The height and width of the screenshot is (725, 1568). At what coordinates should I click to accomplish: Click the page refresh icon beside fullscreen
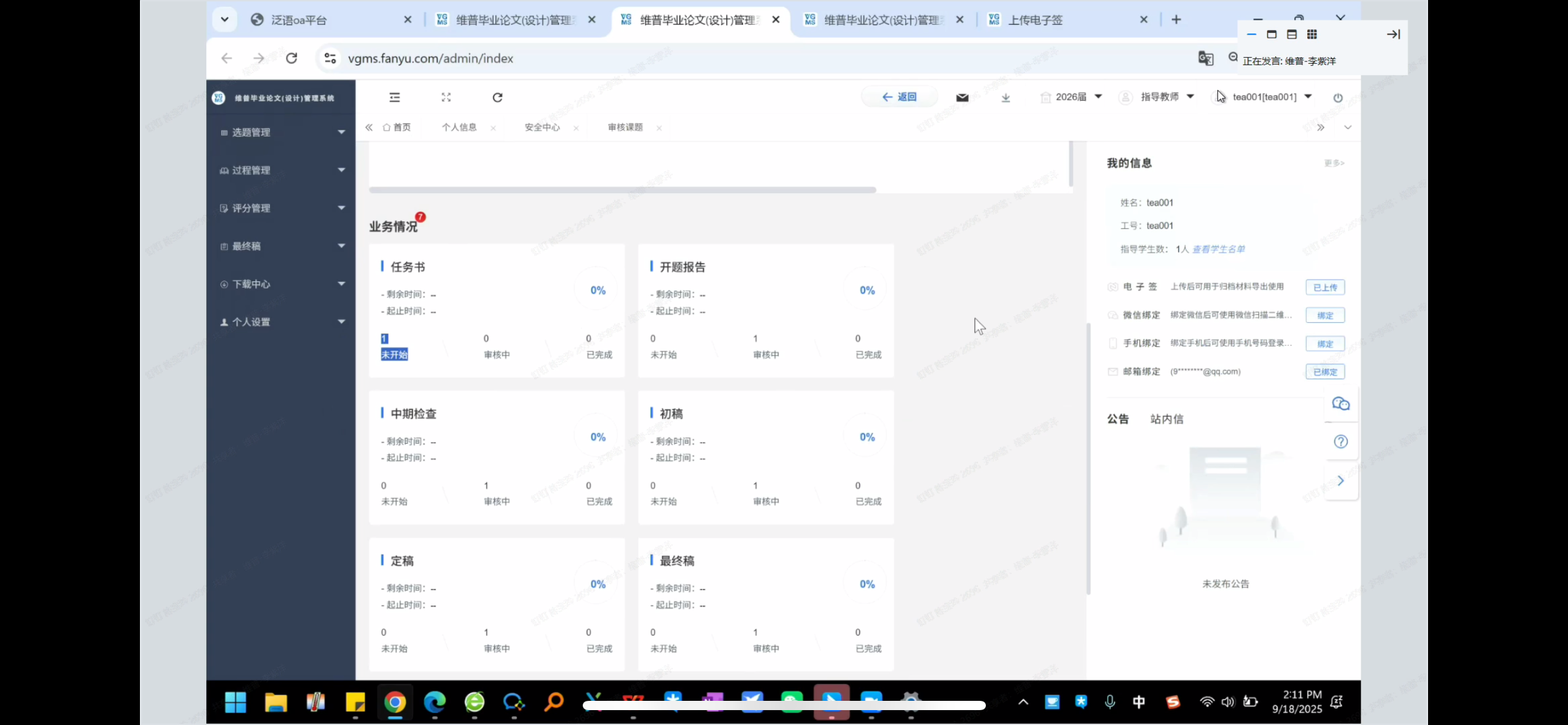(497, 97)
